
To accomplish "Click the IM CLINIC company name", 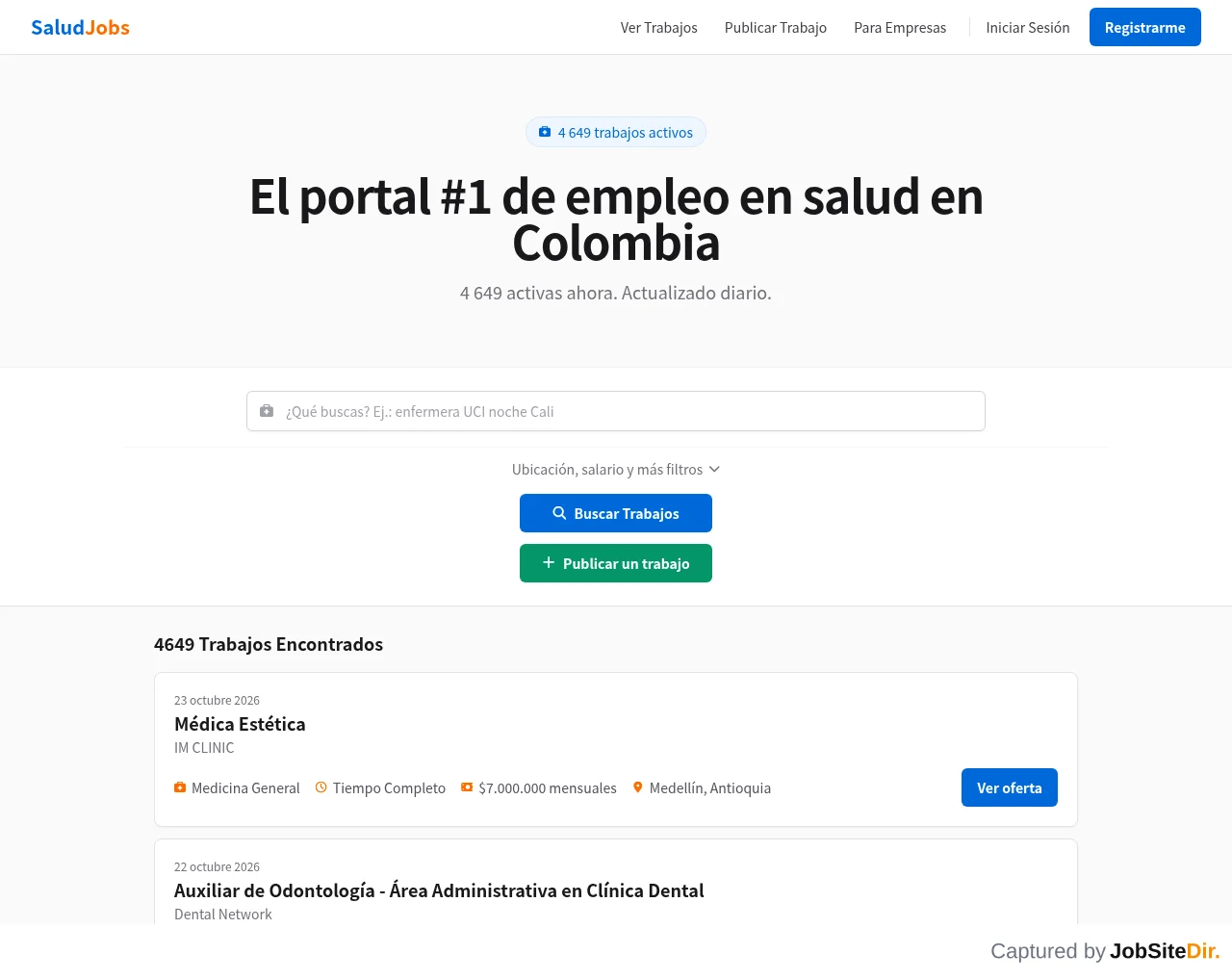I will coord(204,748).
